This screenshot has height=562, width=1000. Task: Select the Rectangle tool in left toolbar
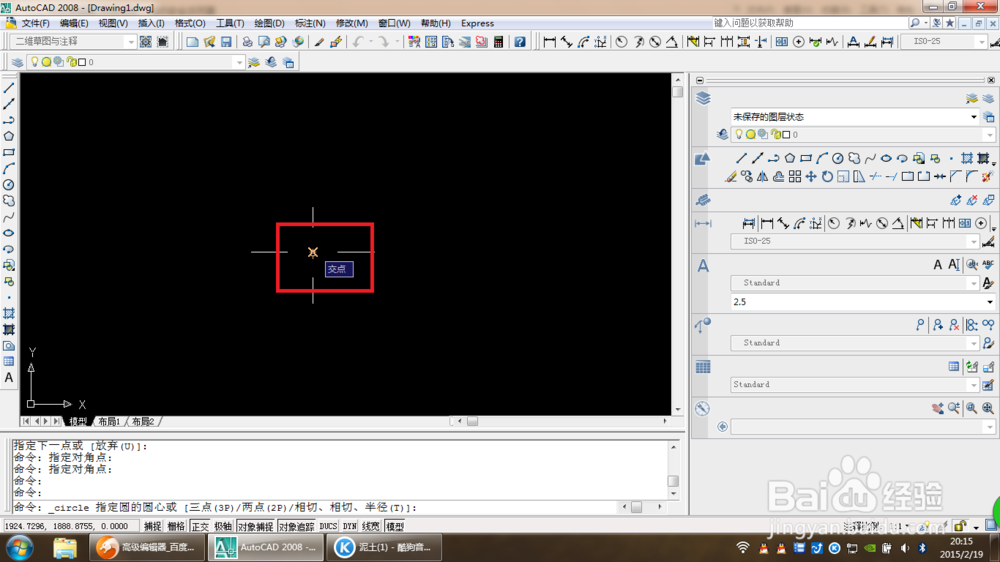pyautogui.click(x=9, y=152)
